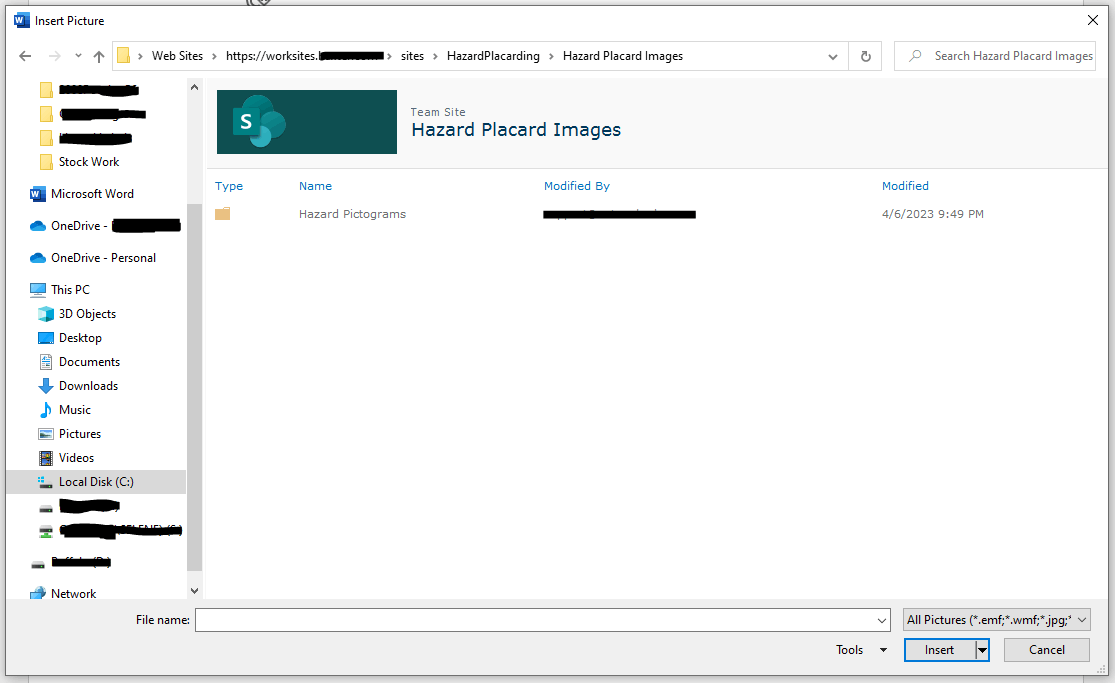Click the Insert button
1115x683 pixels.
[939, 650]
